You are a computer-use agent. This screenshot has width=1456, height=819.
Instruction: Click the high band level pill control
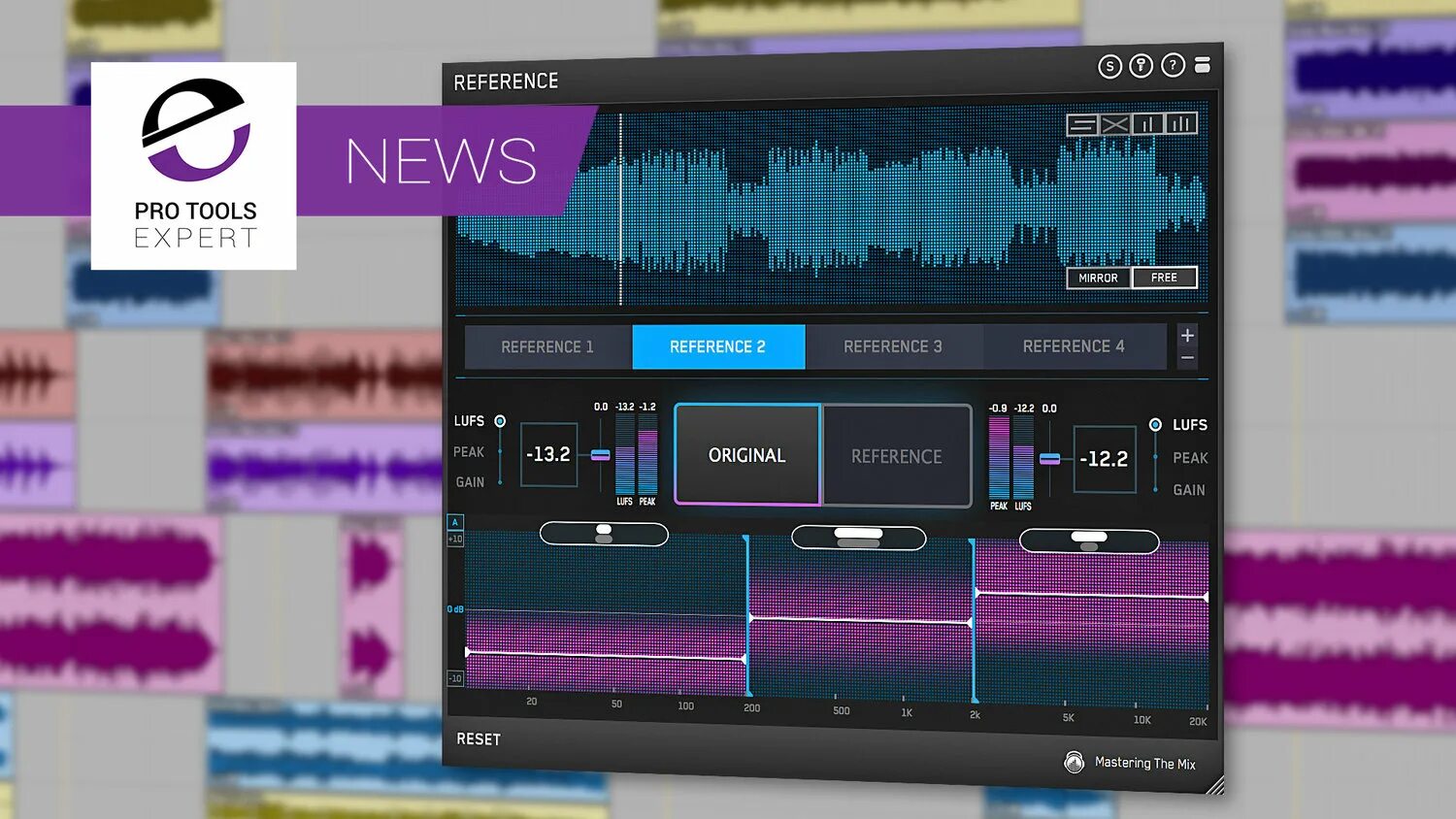1089,541
